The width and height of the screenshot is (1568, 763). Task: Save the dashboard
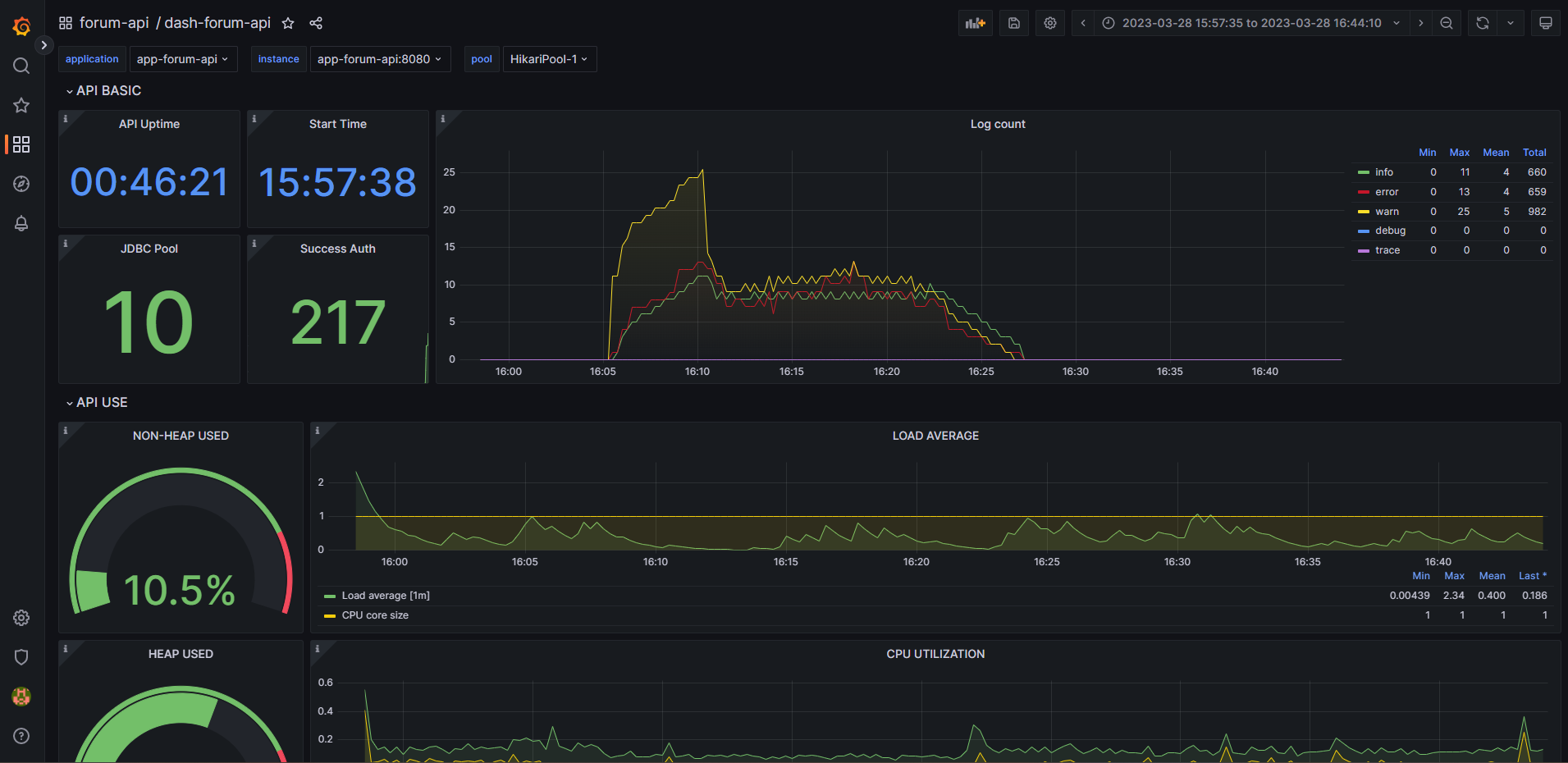click(1013, 22)
